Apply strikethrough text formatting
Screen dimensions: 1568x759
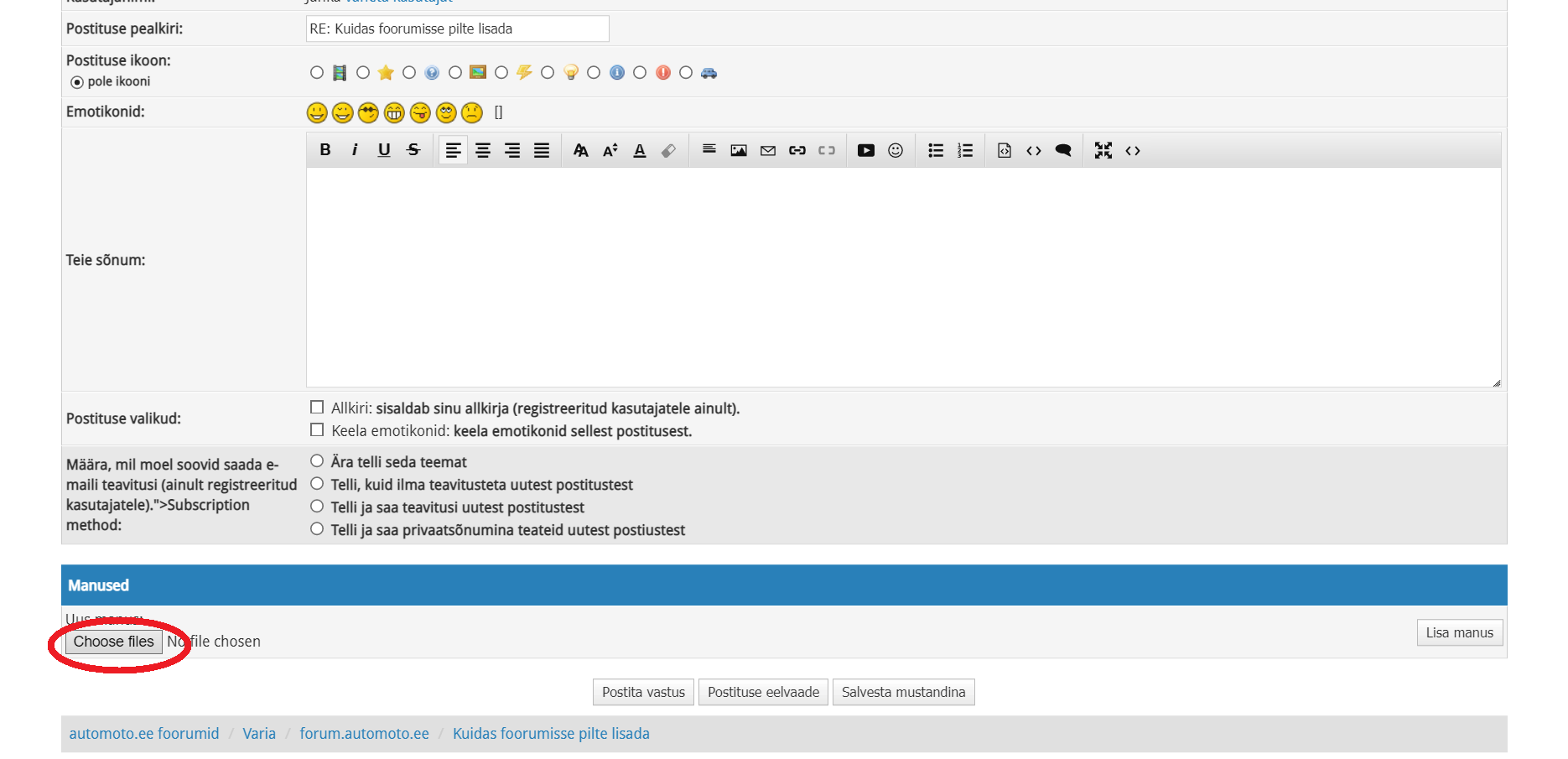[x=413, y=150]
